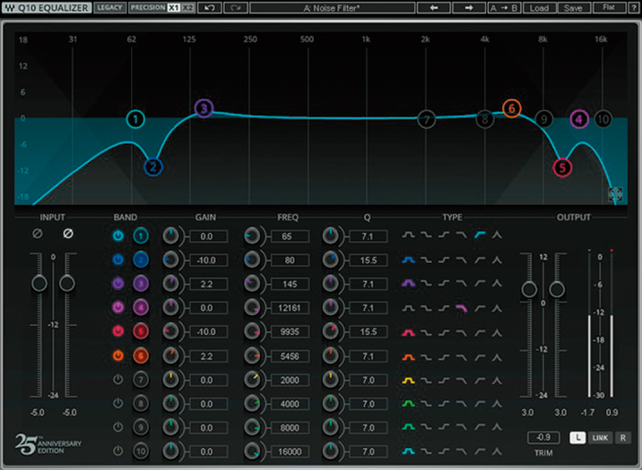Viewport: 642px width, 470px height.
Task: Open the A: Noise Filter preset menu
Action: (x=332, y=8)
